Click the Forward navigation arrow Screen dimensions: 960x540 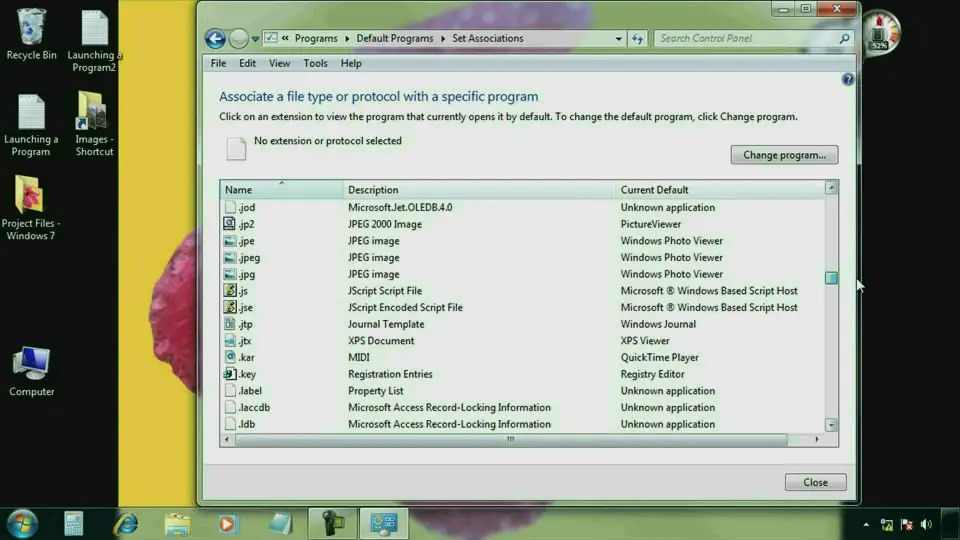pos(238,39)
